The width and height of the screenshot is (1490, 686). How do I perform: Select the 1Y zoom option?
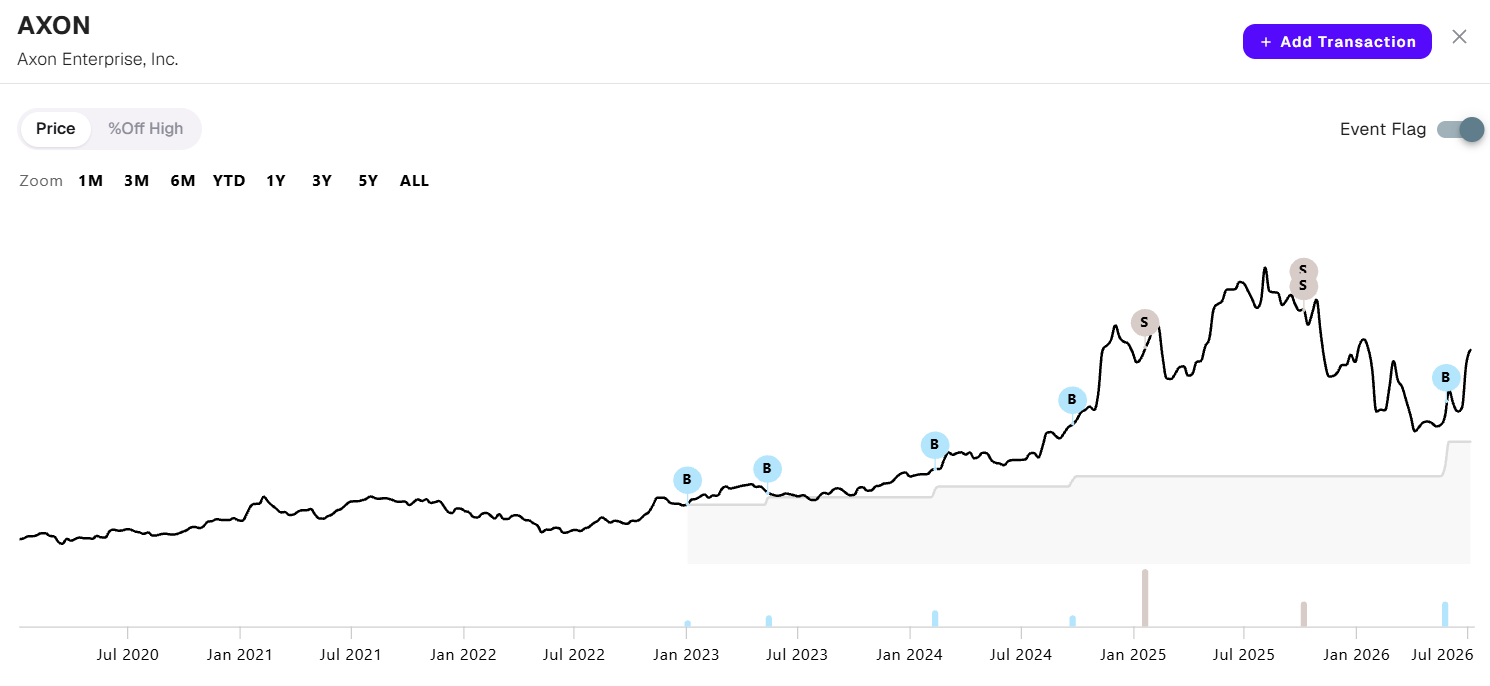click(x=276, y=181)
